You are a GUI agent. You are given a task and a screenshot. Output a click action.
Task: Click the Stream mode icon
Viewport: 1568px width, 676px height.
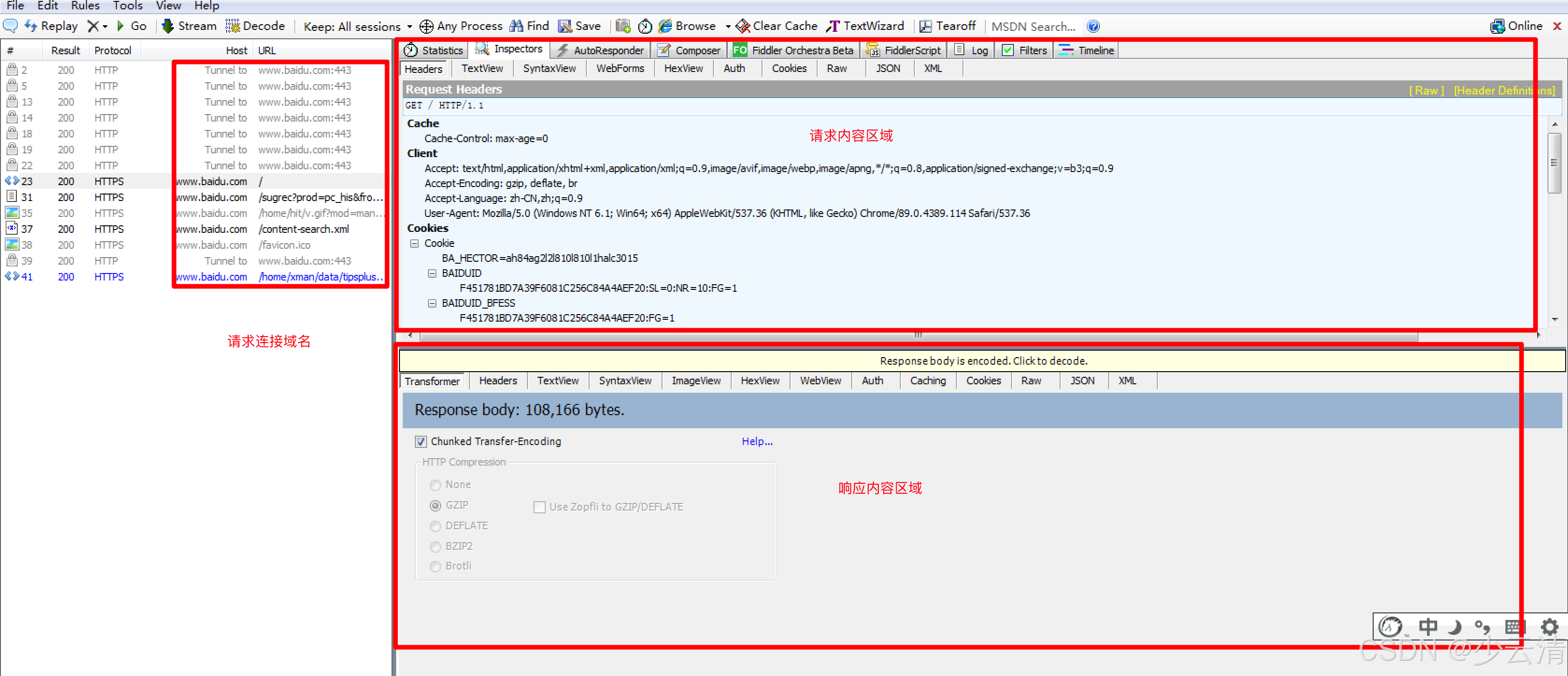coord(168,26)
